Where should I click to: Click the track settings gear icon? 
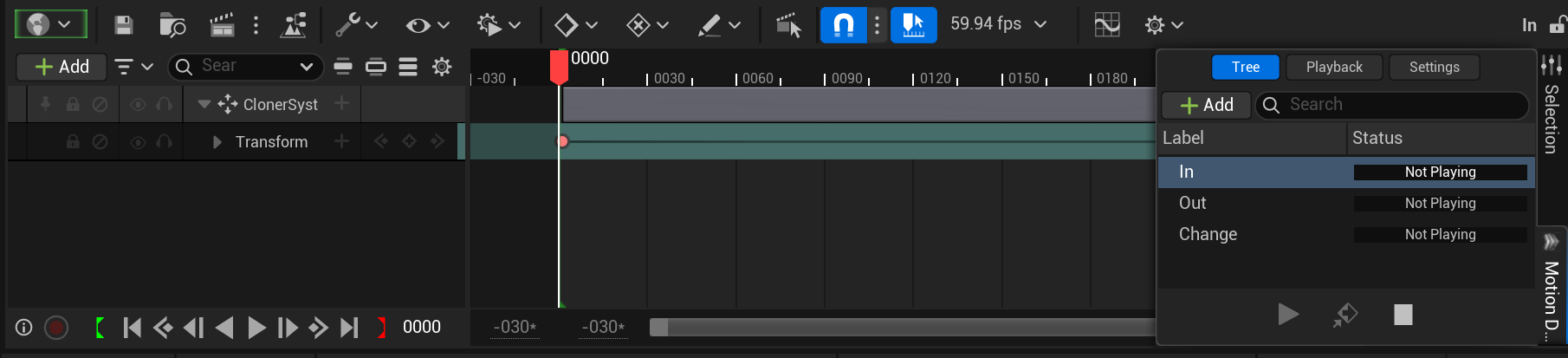[442, 67]
